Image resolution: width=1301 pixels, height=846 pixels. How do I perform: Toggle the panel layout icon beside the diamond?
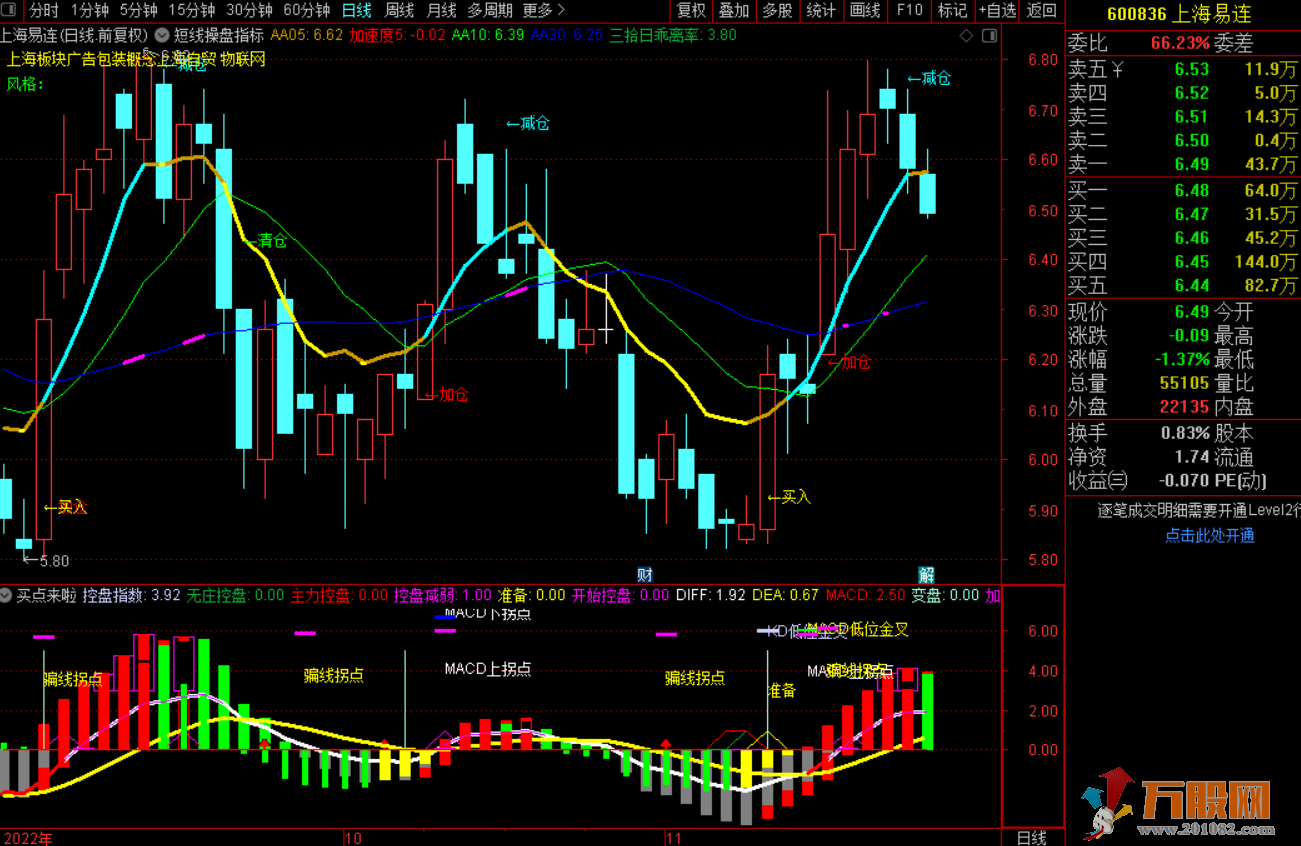pyautogui.click(x=989, y=35)
